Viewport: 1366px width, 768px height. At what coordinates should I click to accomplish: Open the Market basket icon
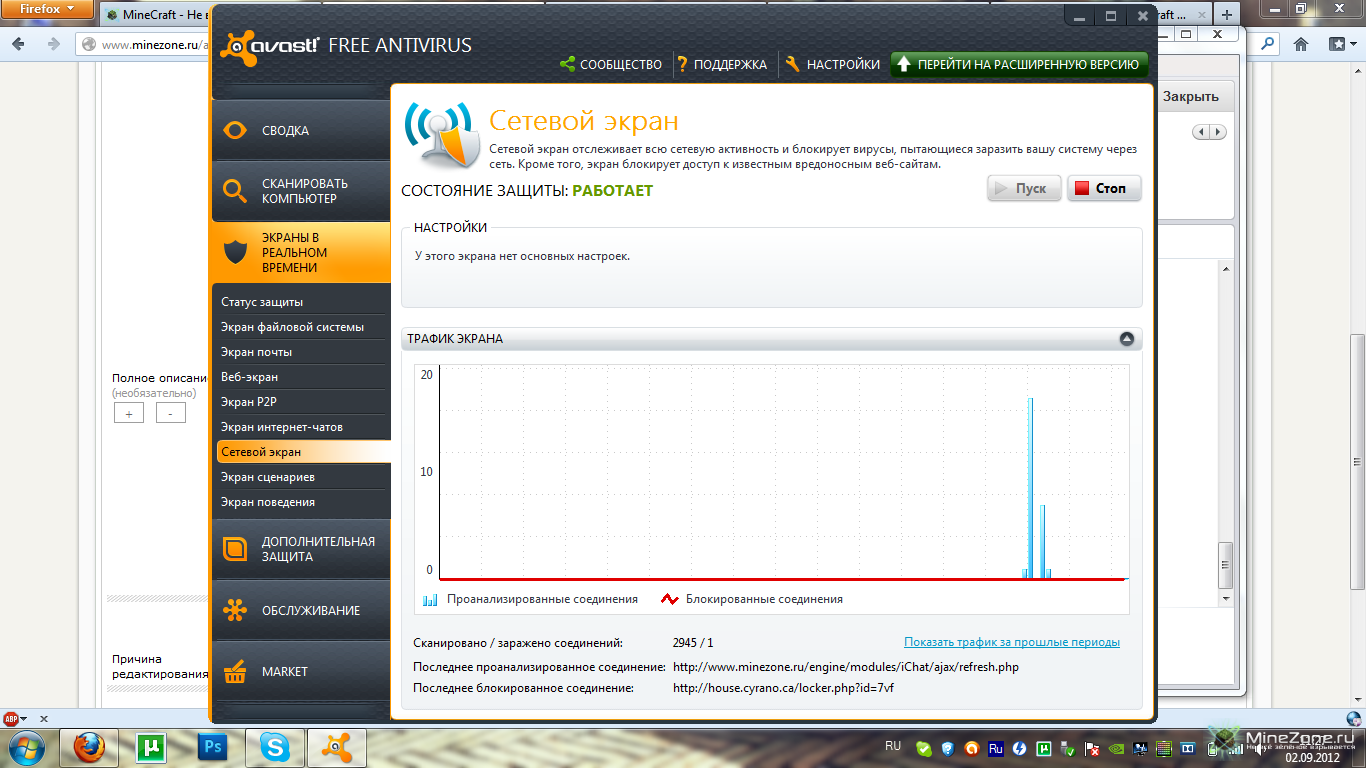tap(235, 671)
